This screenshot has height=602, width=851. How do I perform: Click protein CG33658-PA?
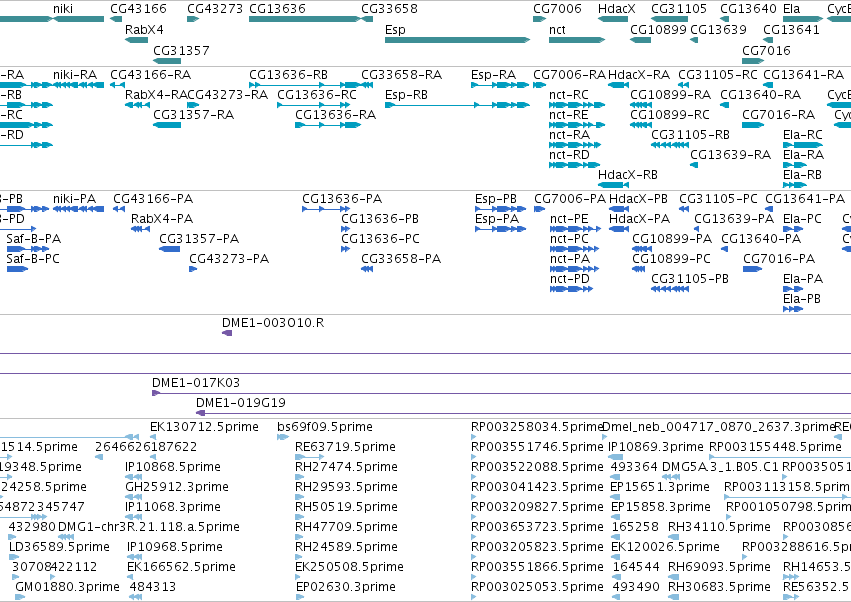367,269
